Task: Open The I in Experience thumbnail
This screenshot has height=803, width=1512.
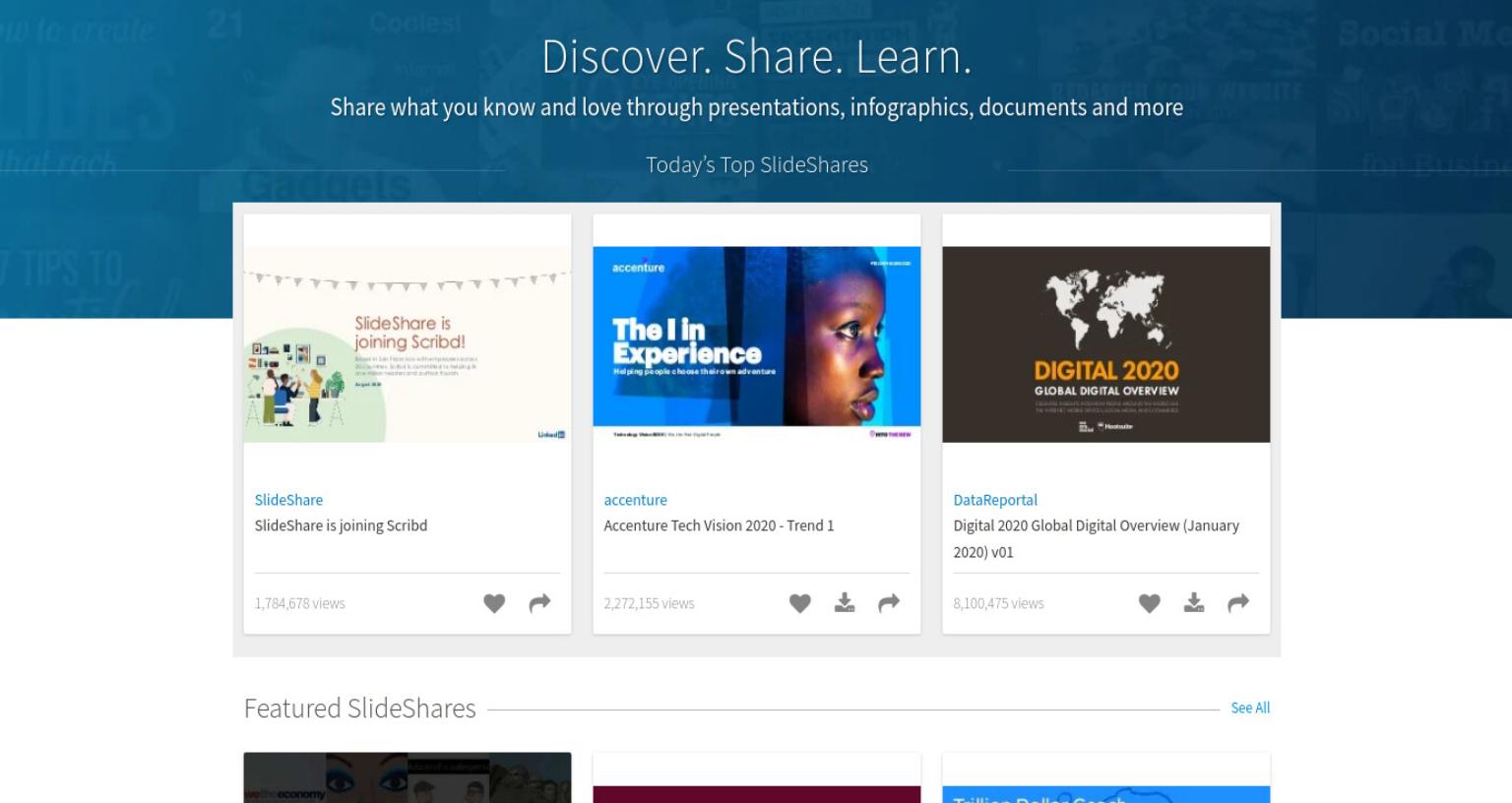Action: (757, 344)
